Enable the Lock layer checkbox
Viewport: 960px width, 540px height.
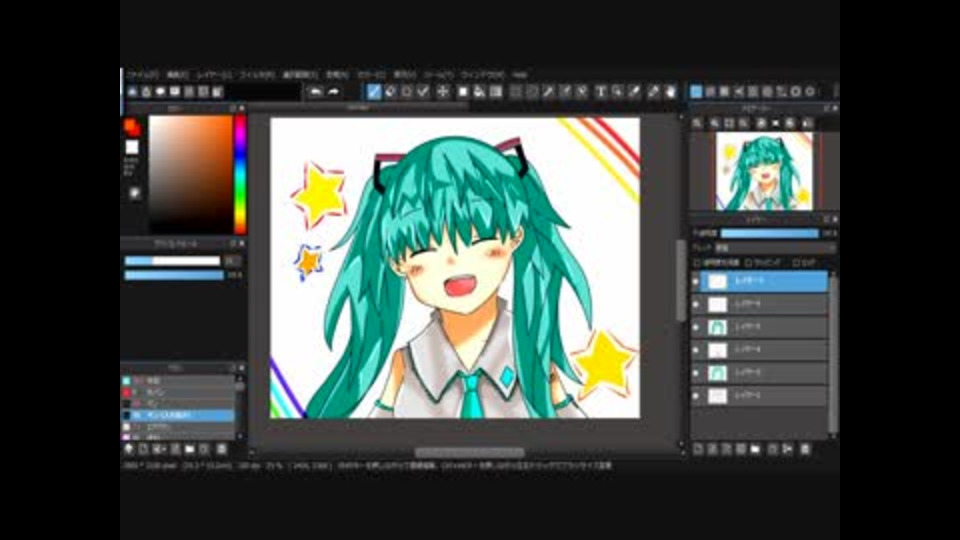pos(796,263)
